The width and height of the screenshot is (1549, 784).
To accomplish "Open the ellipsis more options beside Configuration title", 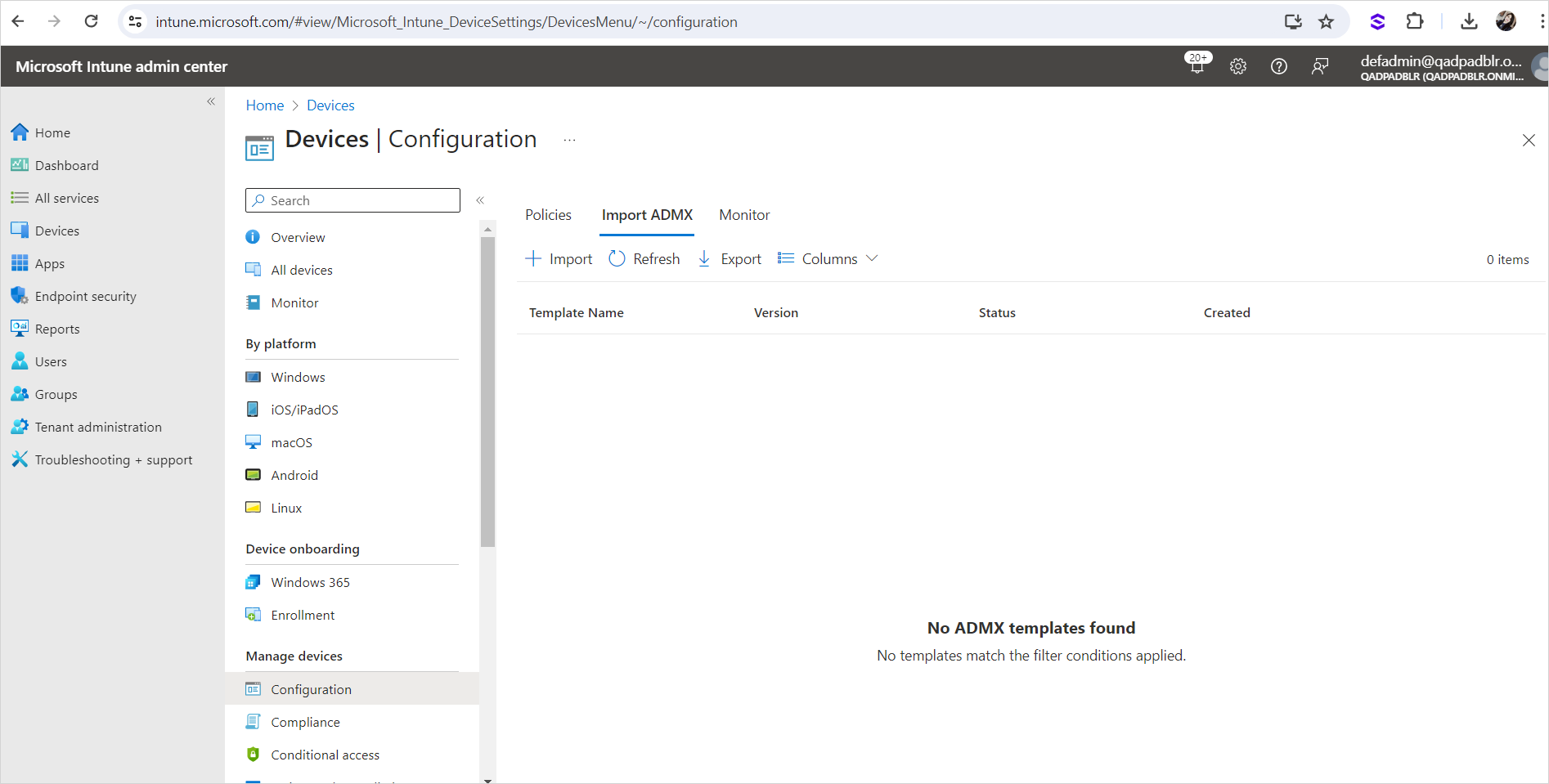I will tap(569, 141).
